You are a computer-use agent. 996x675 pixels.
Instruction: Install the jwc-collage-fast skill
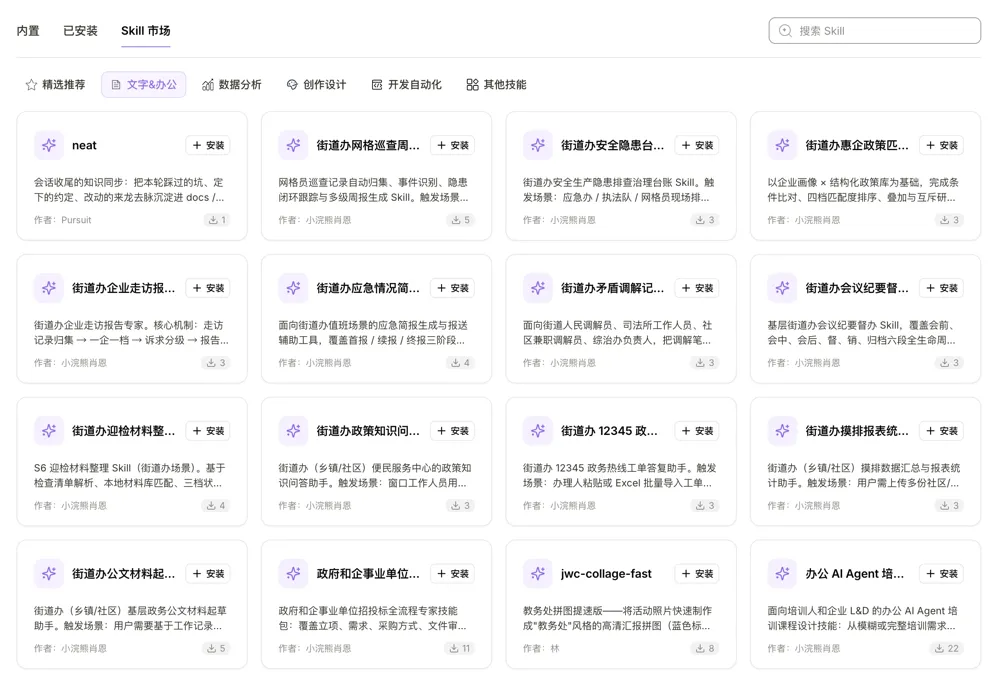[697, 573]
